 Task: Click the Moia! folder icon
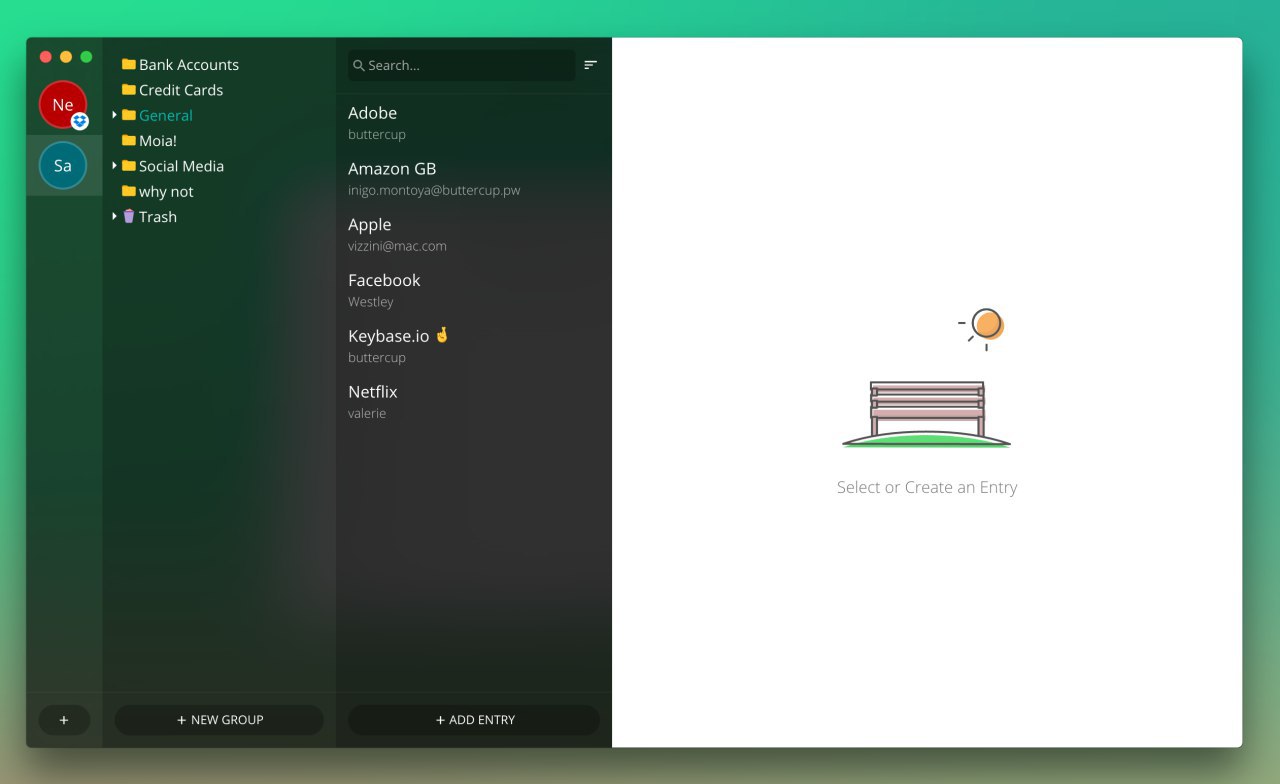[129, 141]
